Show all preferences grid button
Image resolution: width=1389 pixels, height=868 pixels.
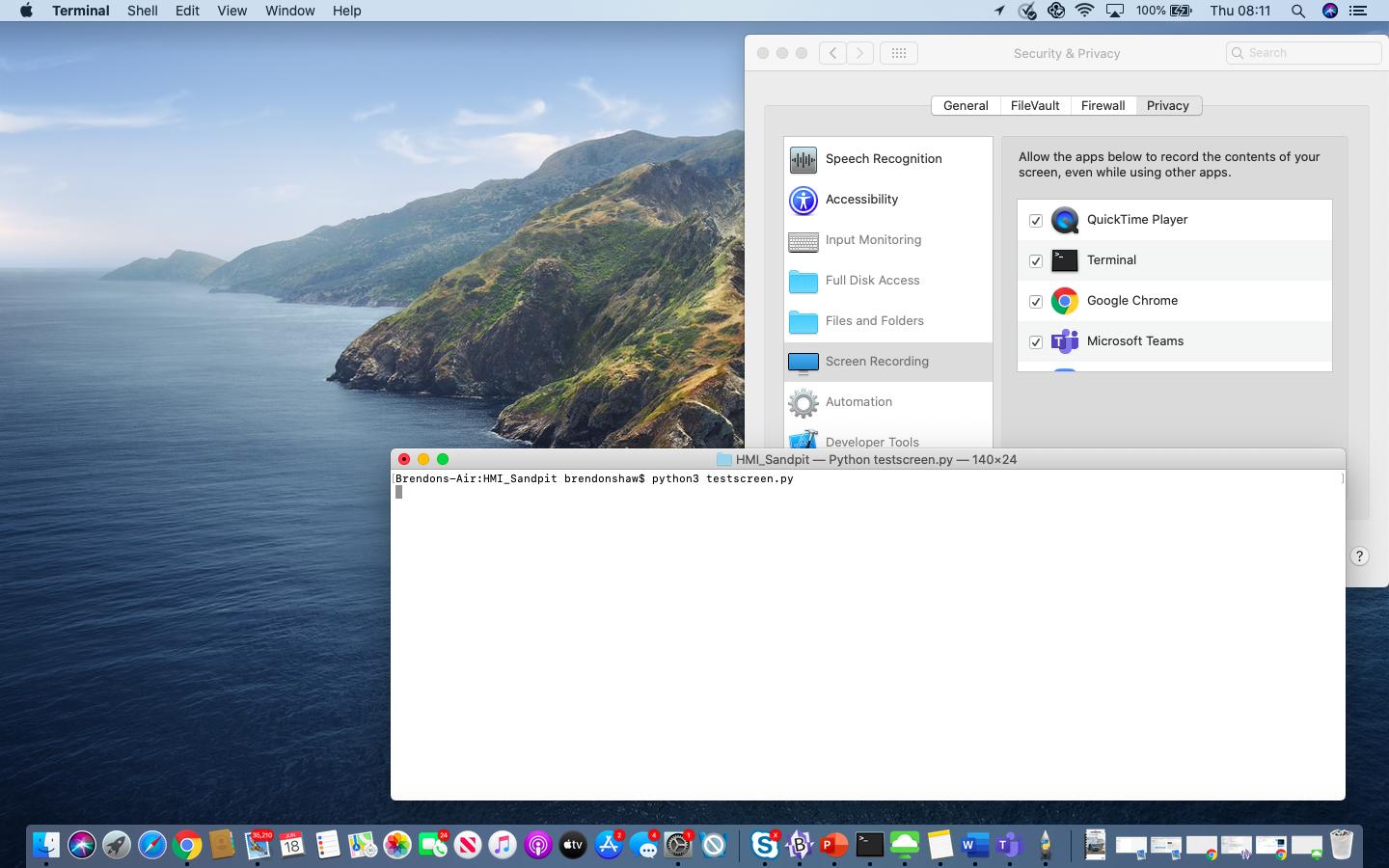point(899,53)
